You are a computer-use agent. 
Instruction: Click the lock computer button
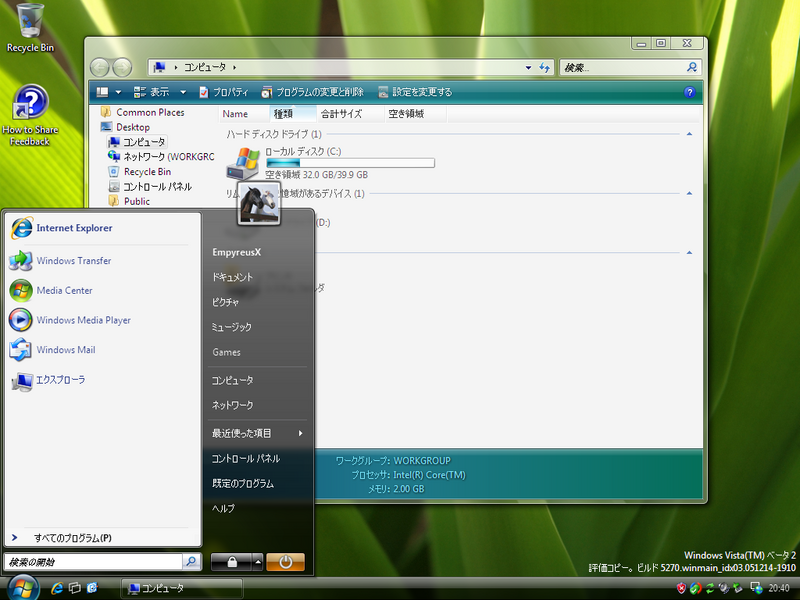click(x=231, y=562)
